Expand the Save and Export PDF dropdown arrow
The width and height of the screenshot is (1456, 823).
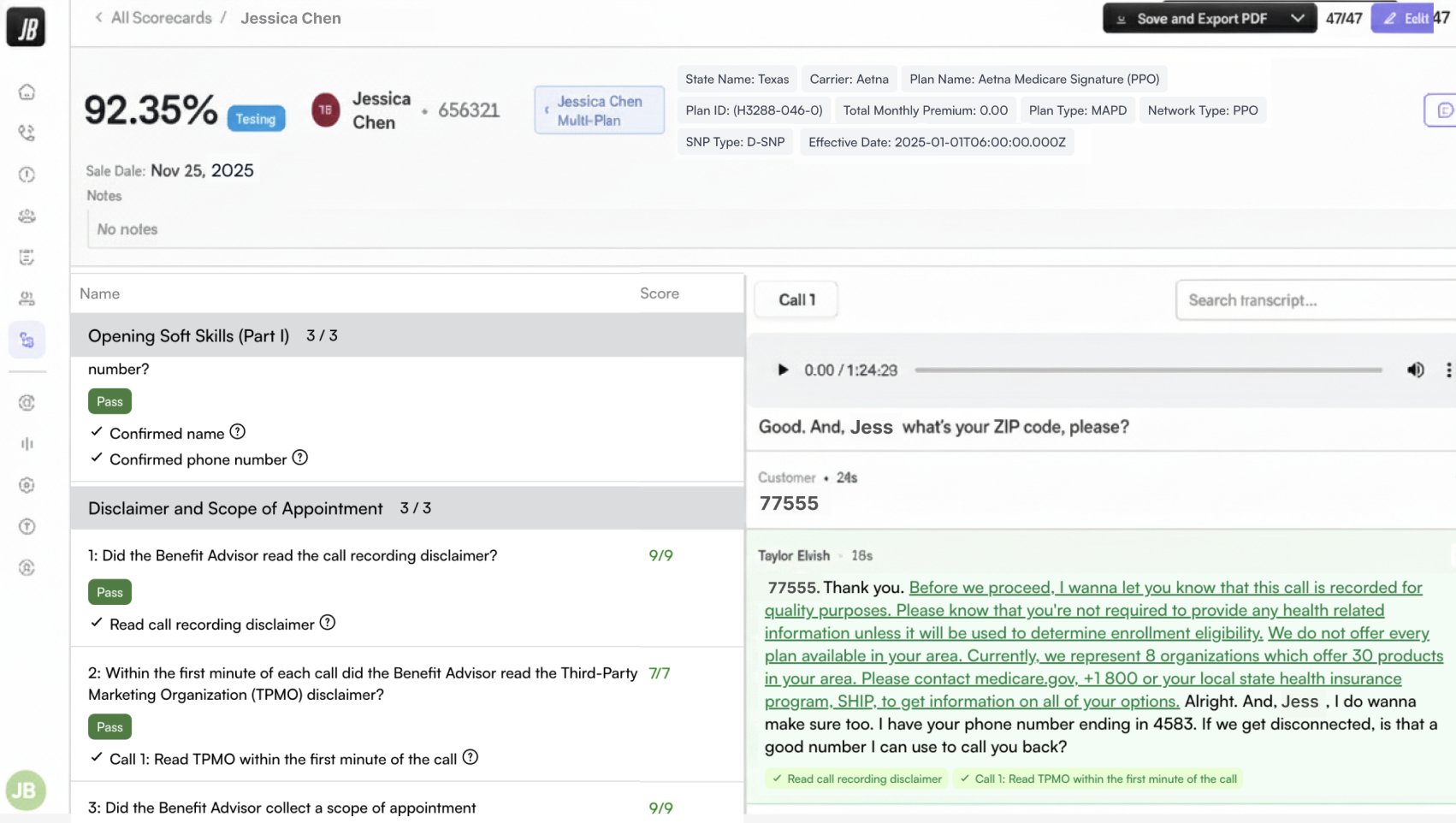1297,17
